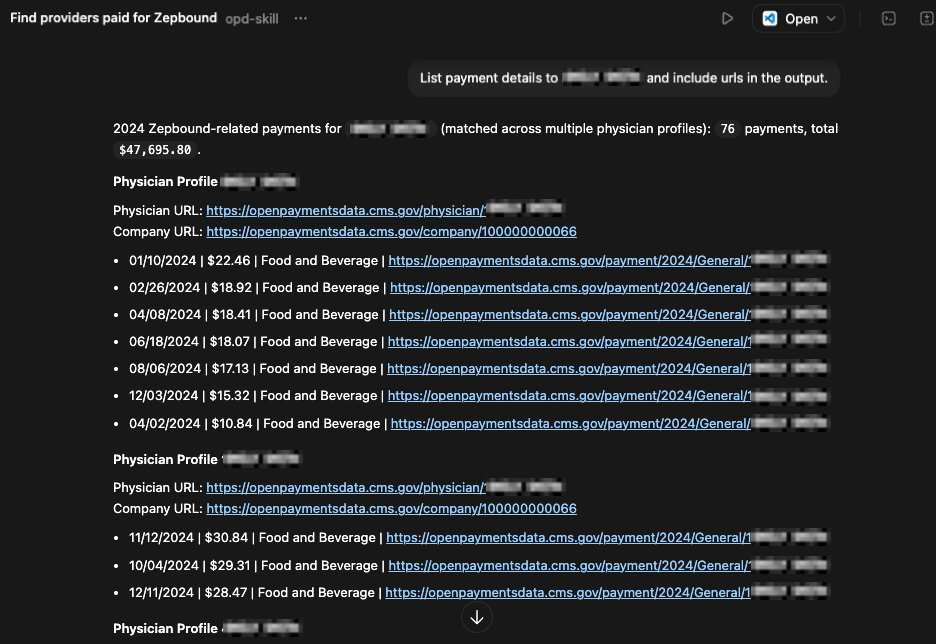
Task: Click the Open button
Action: [x=798, y=17]
